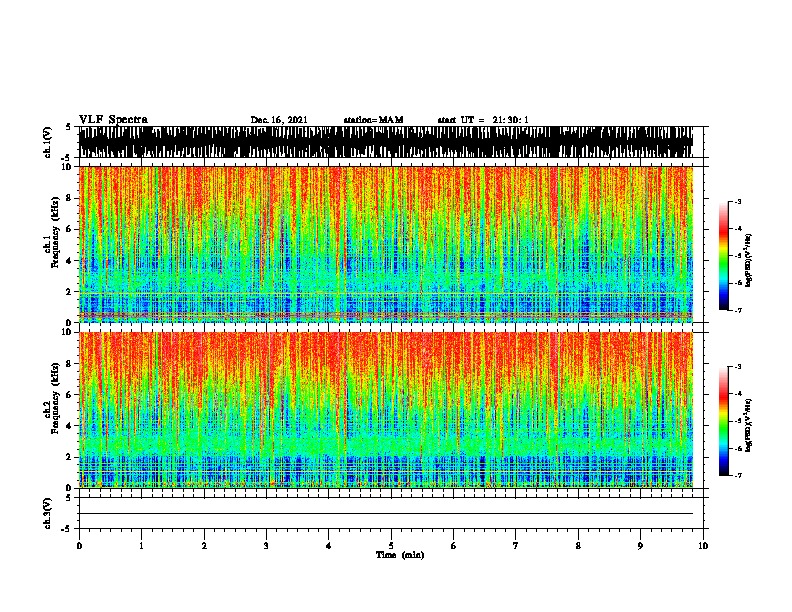Click time axis tick label "6"

(454, 545)
